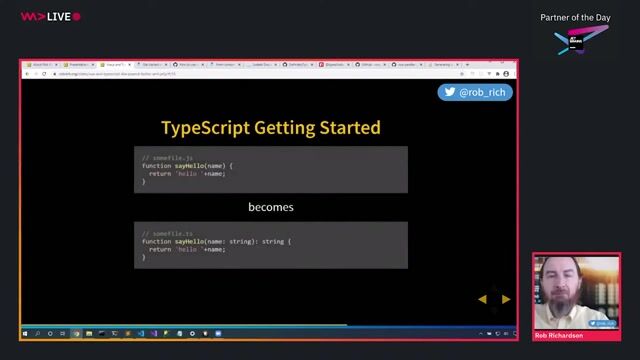640x360 pixels.
Task: Click the slide progress bar at bottom
Action: pyautogui.click(x=269, y=325)
